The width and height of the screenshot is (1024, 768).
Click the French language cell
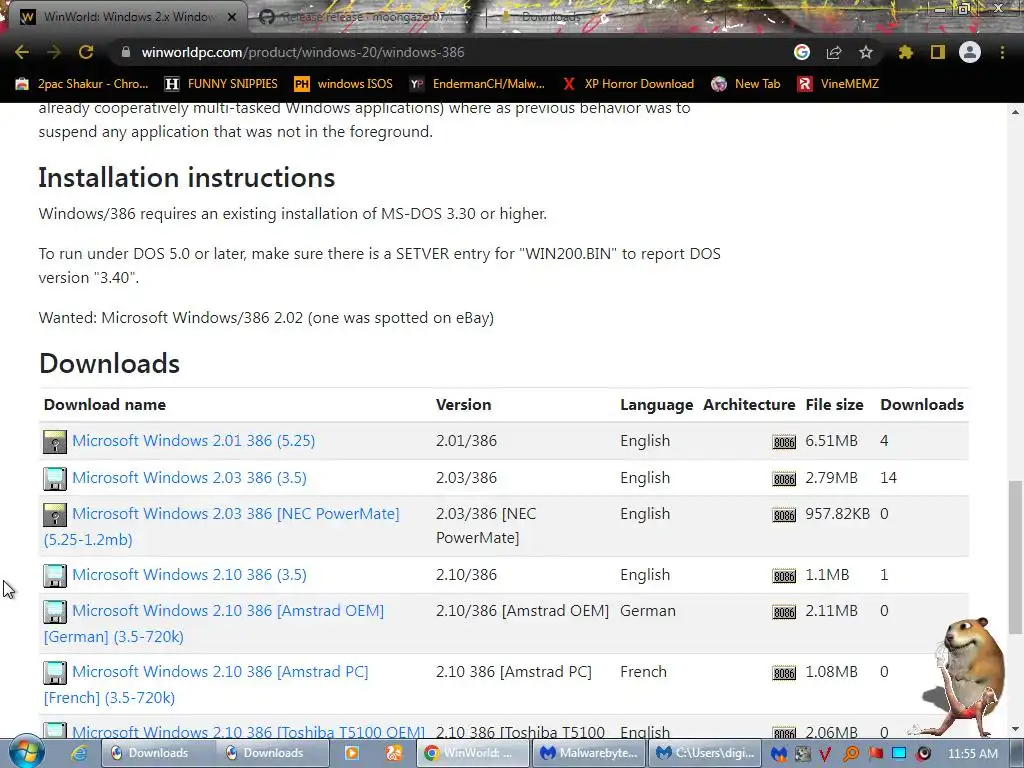tap(643, 671)
